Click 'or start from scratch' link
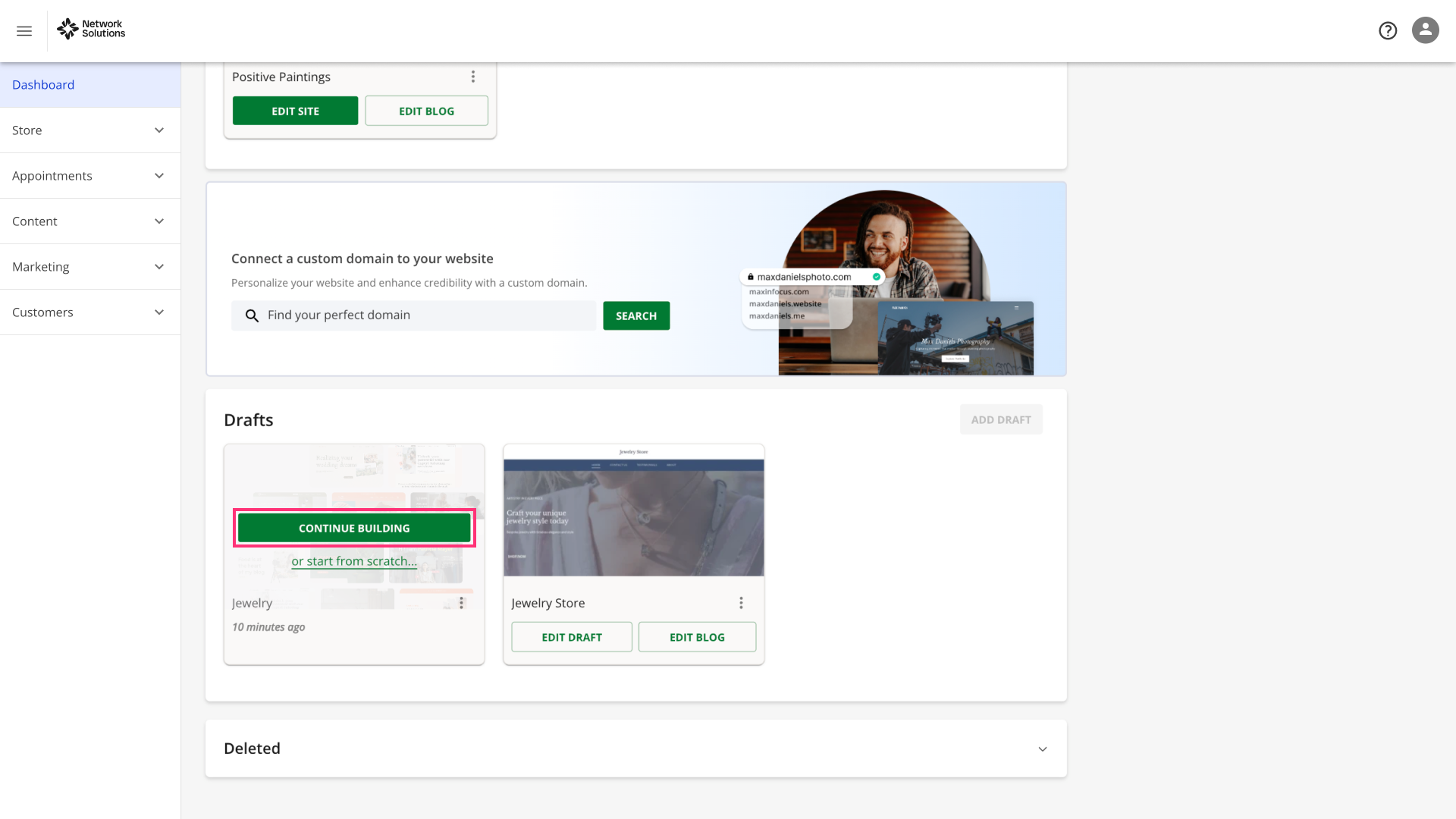This screenshot has width=1456, height=819. (x=354, y=561)
